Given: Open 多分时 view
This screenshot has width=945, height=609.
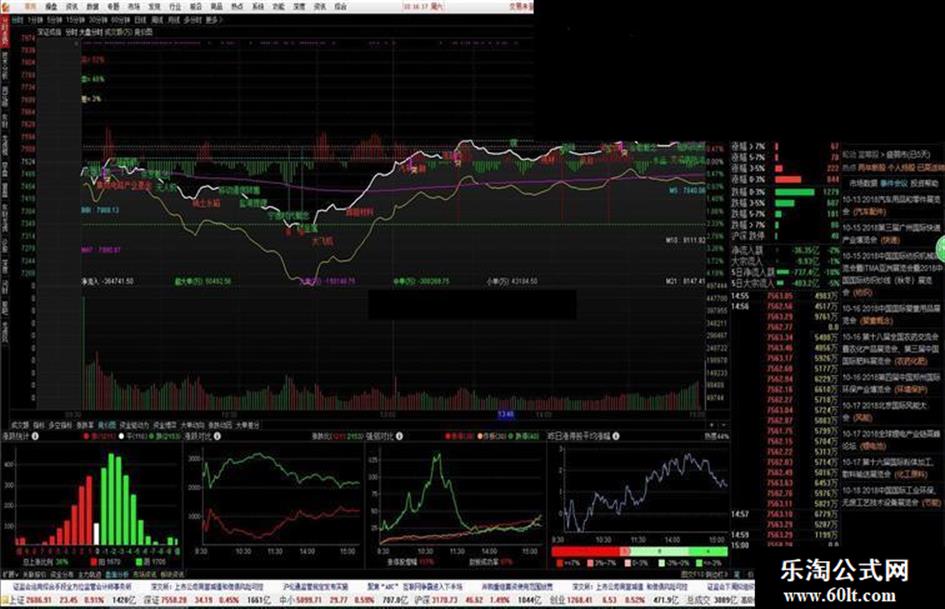Looking at the screenshot, I should (x=192, y=20).
